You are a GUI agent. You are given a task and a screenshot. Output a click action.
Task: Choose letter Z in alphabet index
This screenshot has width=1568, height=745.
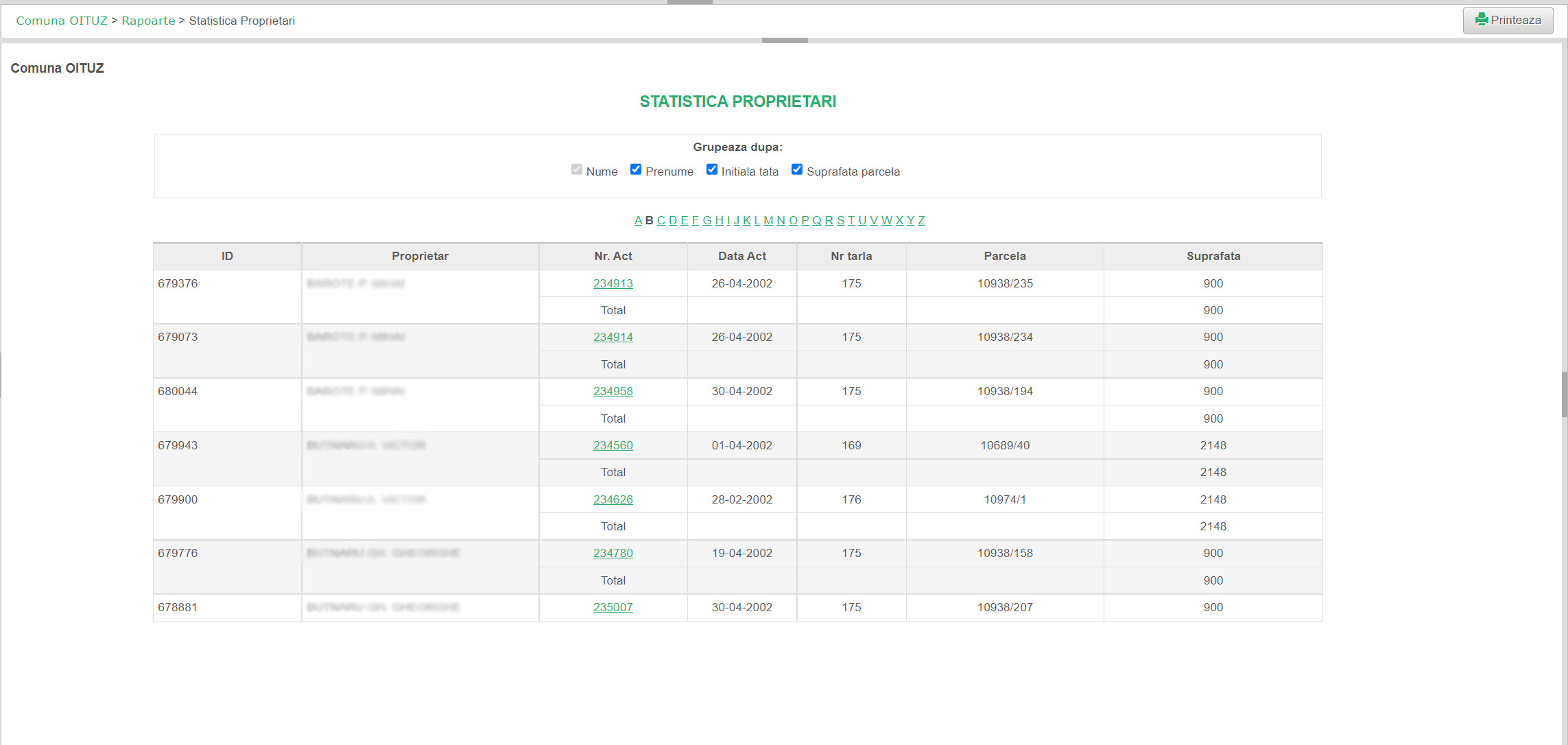point(921,220)
